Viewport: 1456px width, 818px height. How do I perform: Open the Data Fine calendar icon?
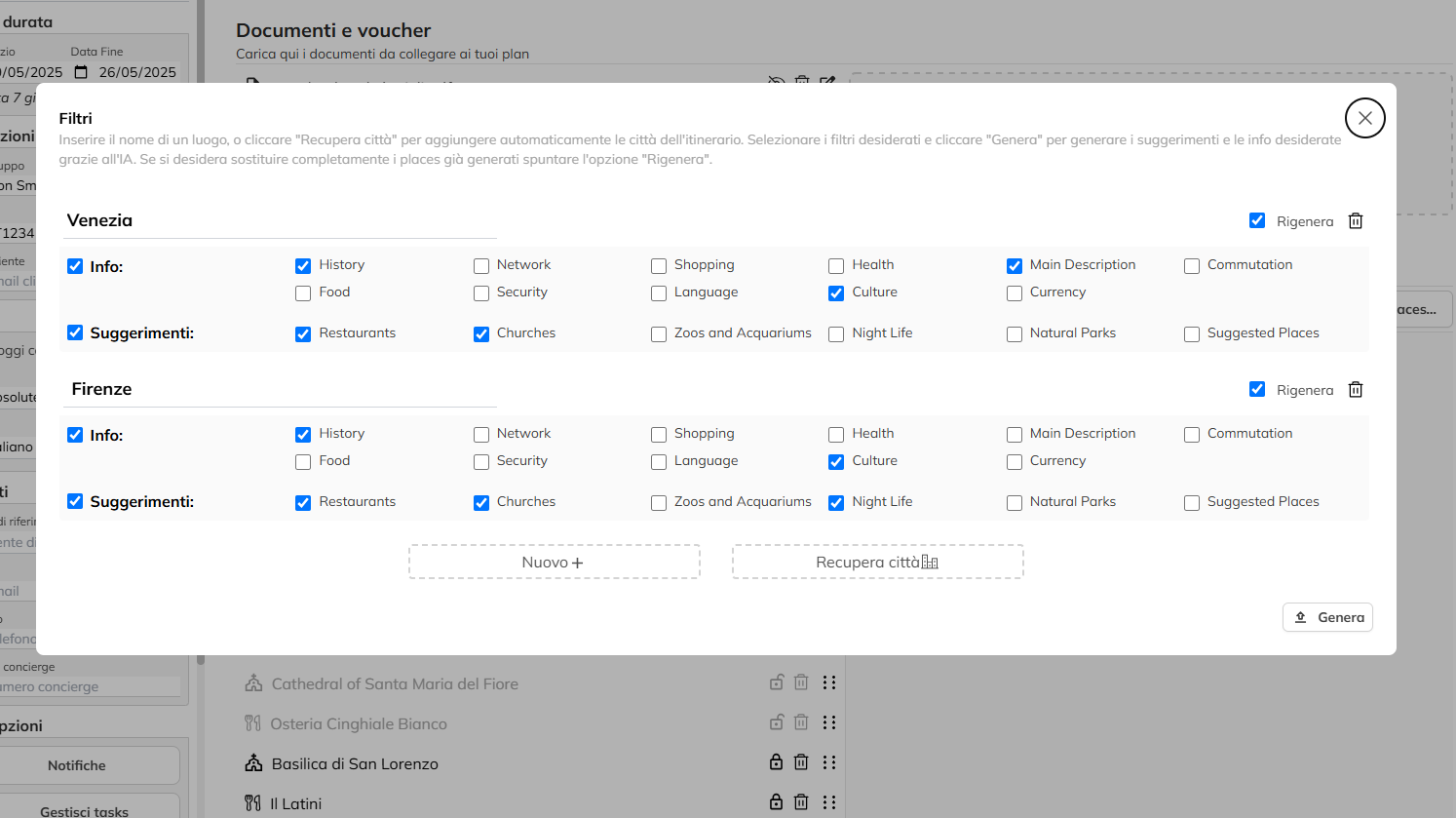(x=81, y=72)
